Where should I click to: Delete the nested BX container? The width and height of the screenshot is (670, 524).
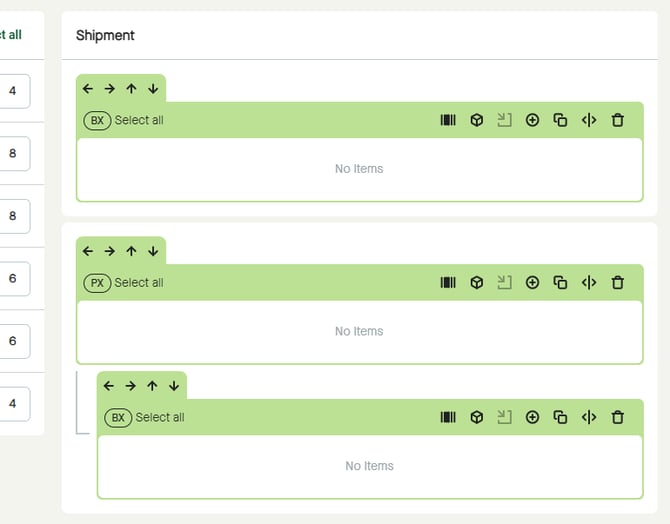[617, 417]
